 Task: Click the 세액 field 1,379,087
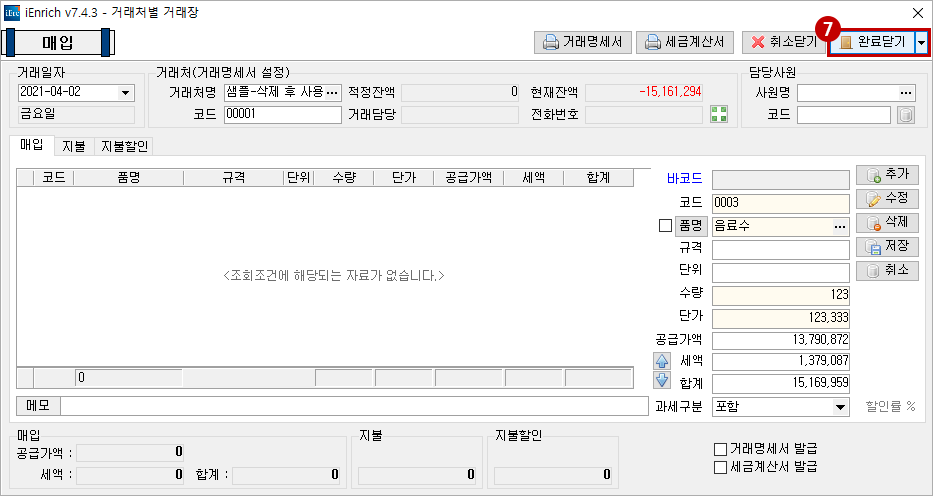[x=781, y=362]
